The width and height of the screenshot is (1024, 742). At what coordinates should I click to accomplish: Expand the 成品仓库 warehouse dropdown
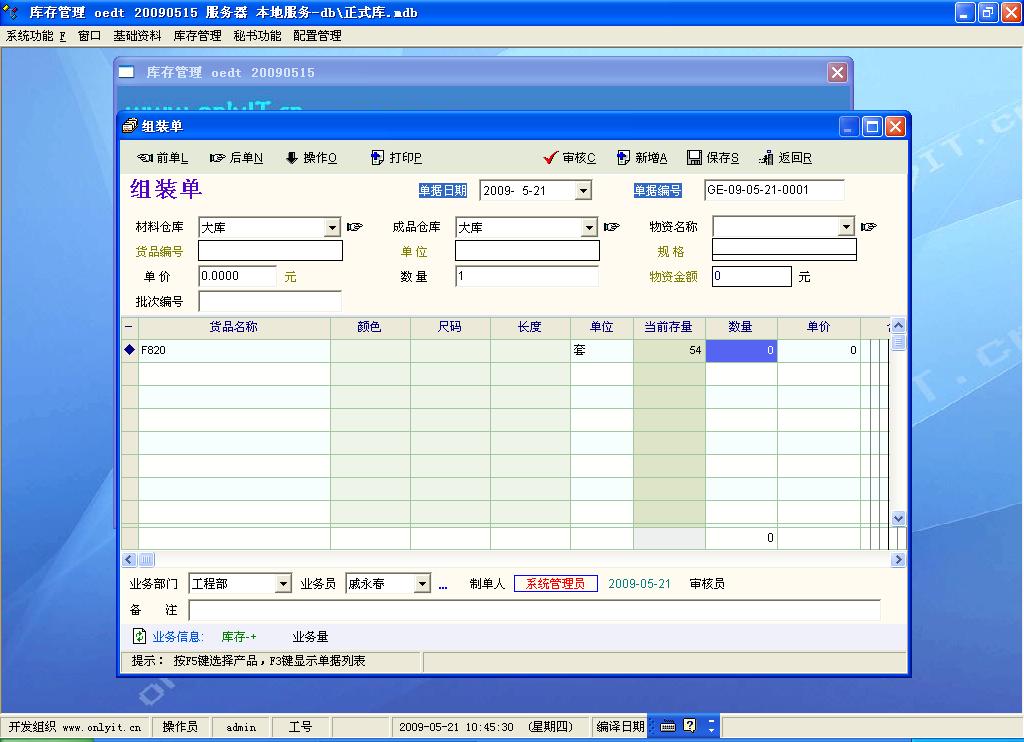point(589,228)
